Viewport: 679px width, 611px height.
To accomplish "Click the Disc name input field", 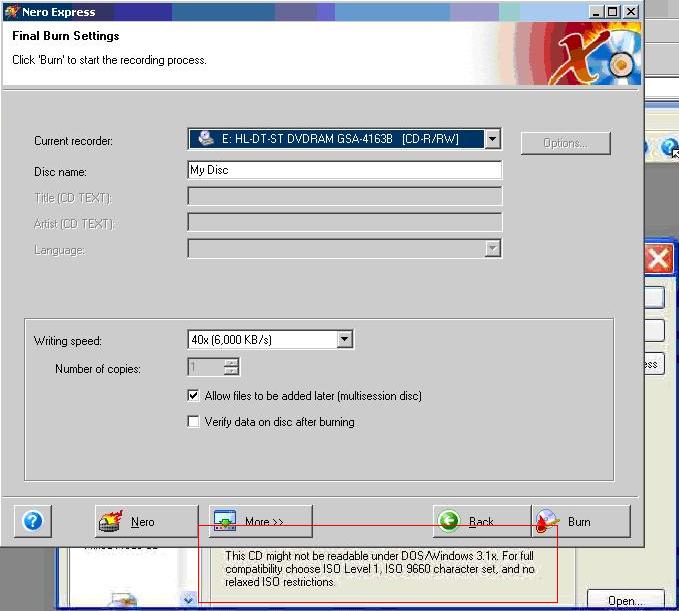I will pyautogui.click(x=345, y=170).
